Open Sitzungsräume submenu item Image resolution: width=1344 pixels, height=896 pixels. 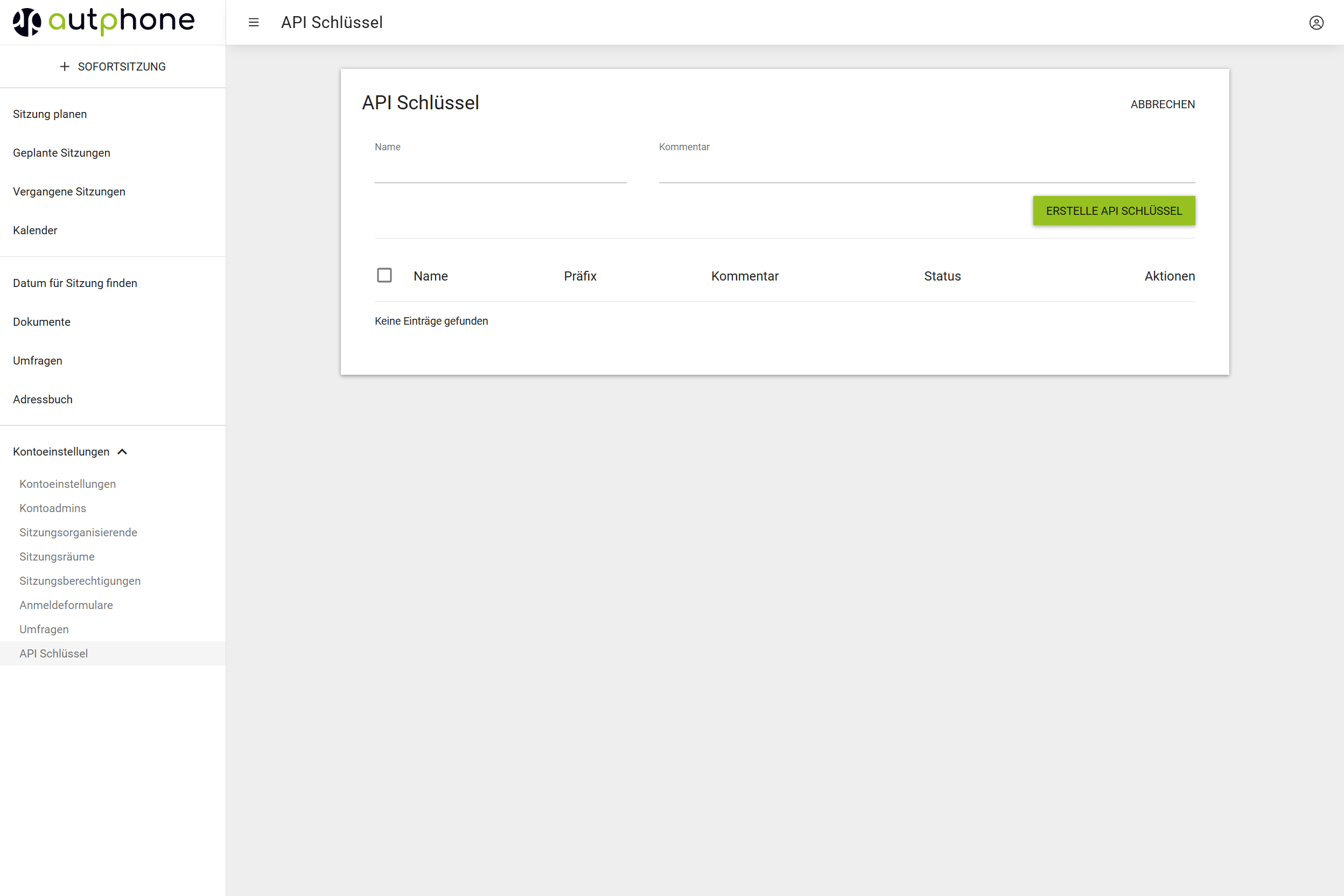point(57,557)
